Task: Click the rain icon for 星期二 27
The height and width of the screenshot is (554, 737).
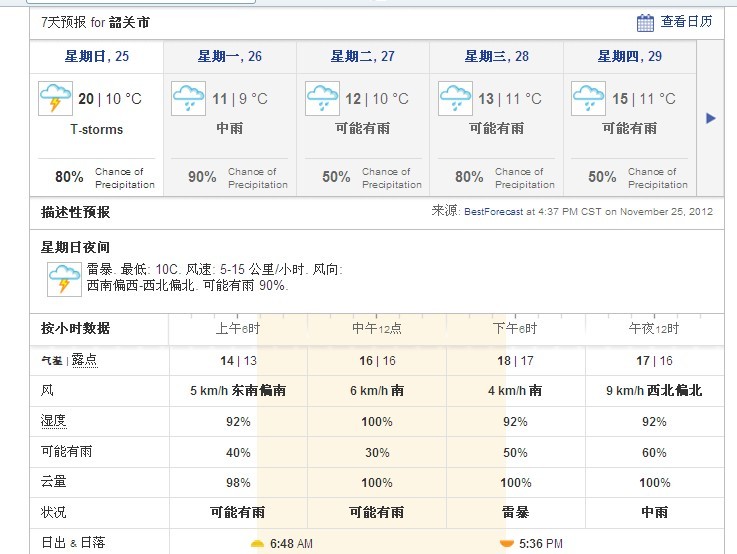Action: pos(321,99)
